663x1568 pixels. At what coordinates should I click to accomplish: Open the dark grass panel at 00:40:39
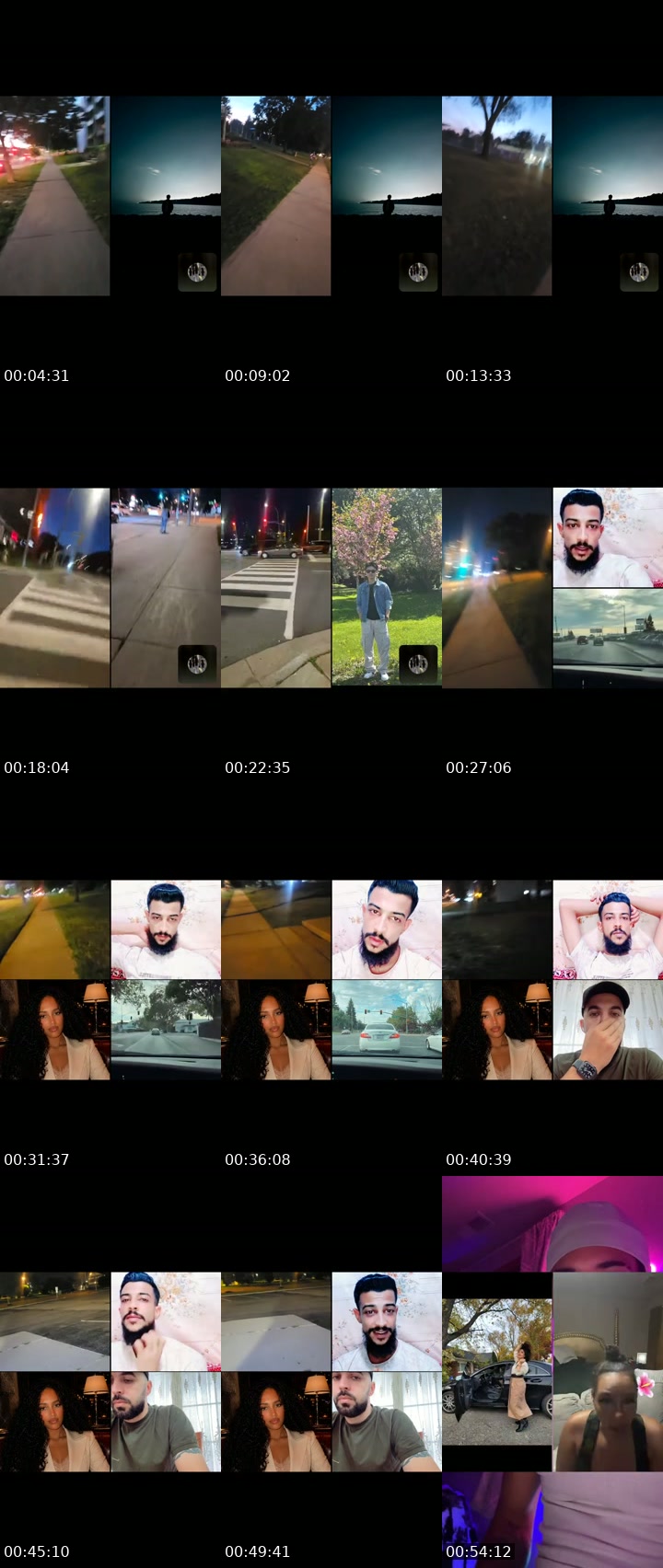coord(497,929)
